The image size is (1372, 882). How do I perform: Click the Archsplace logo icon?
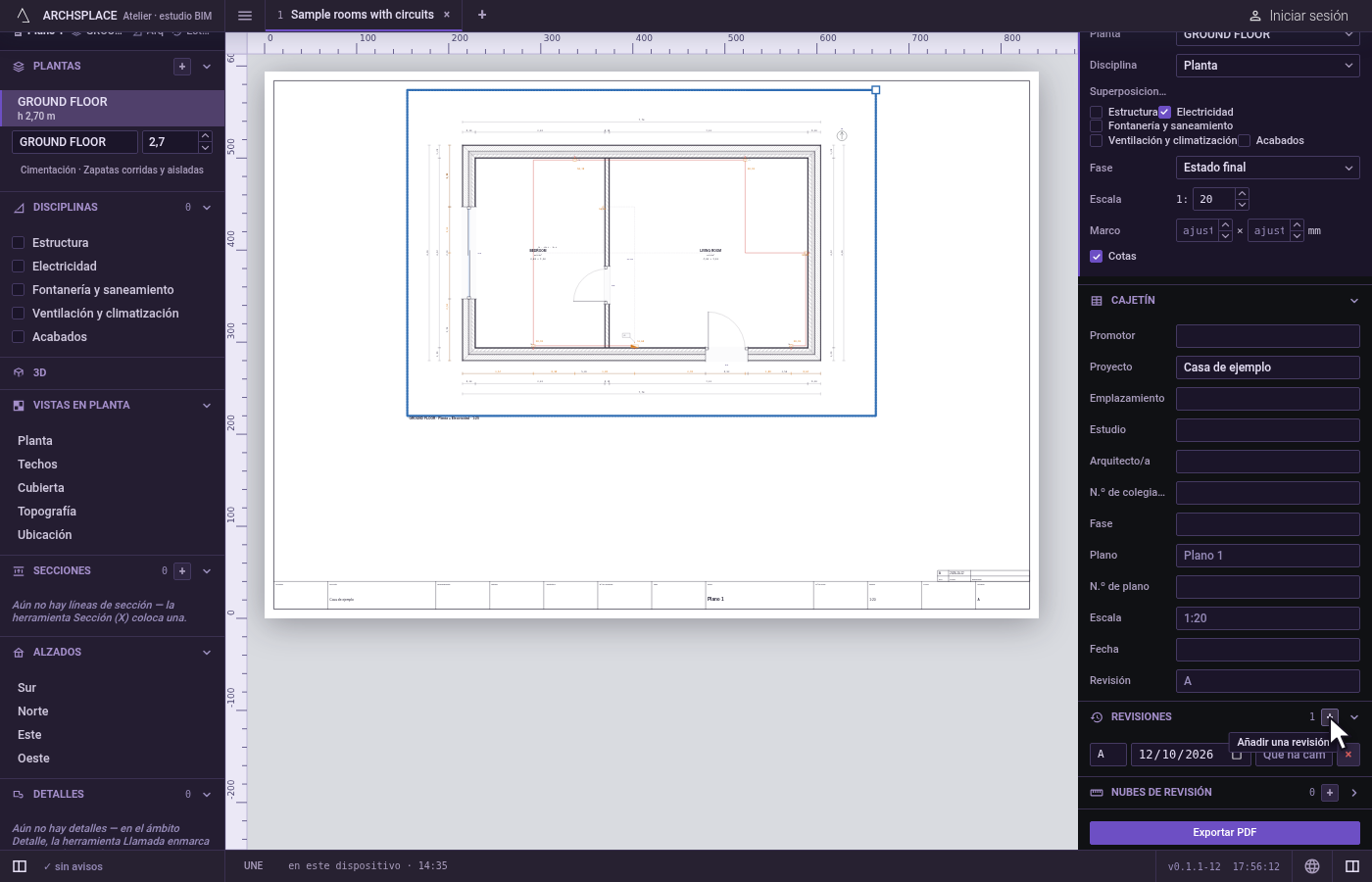click(x=24, y=16)
